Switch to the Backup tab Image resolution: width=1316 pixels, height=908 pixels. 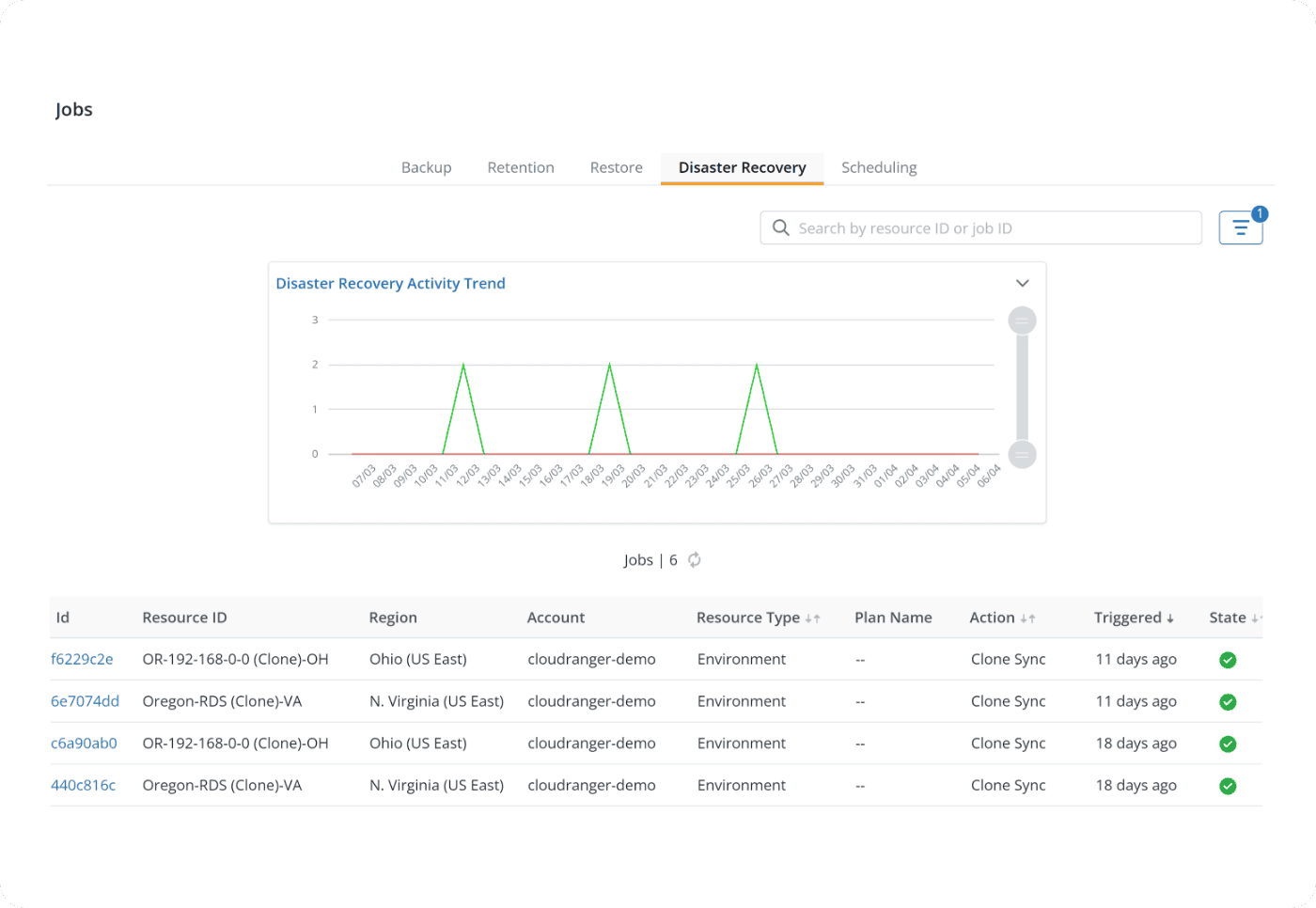426,167
